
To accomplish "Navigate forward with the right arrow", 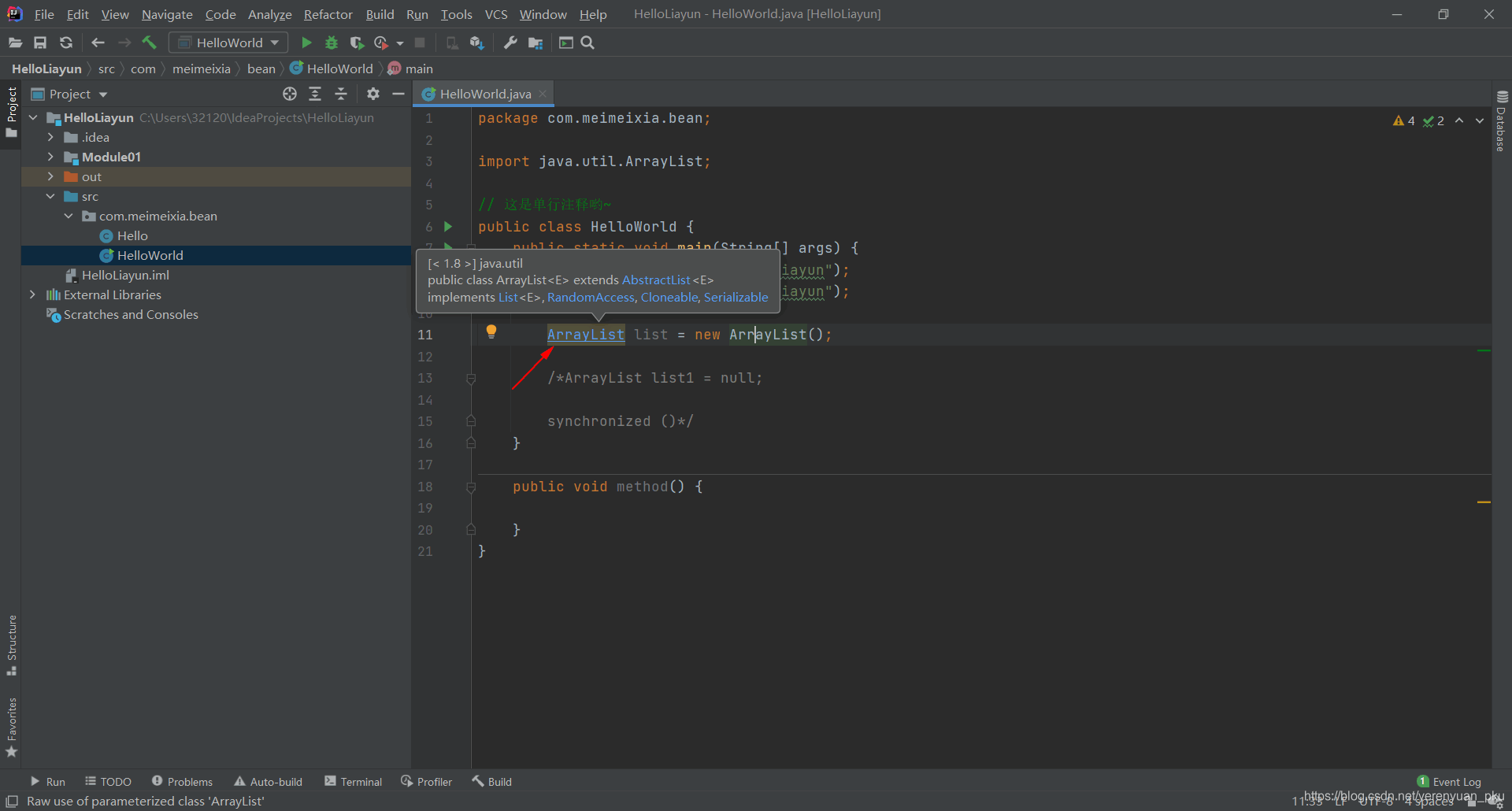I will pos(124,43).
